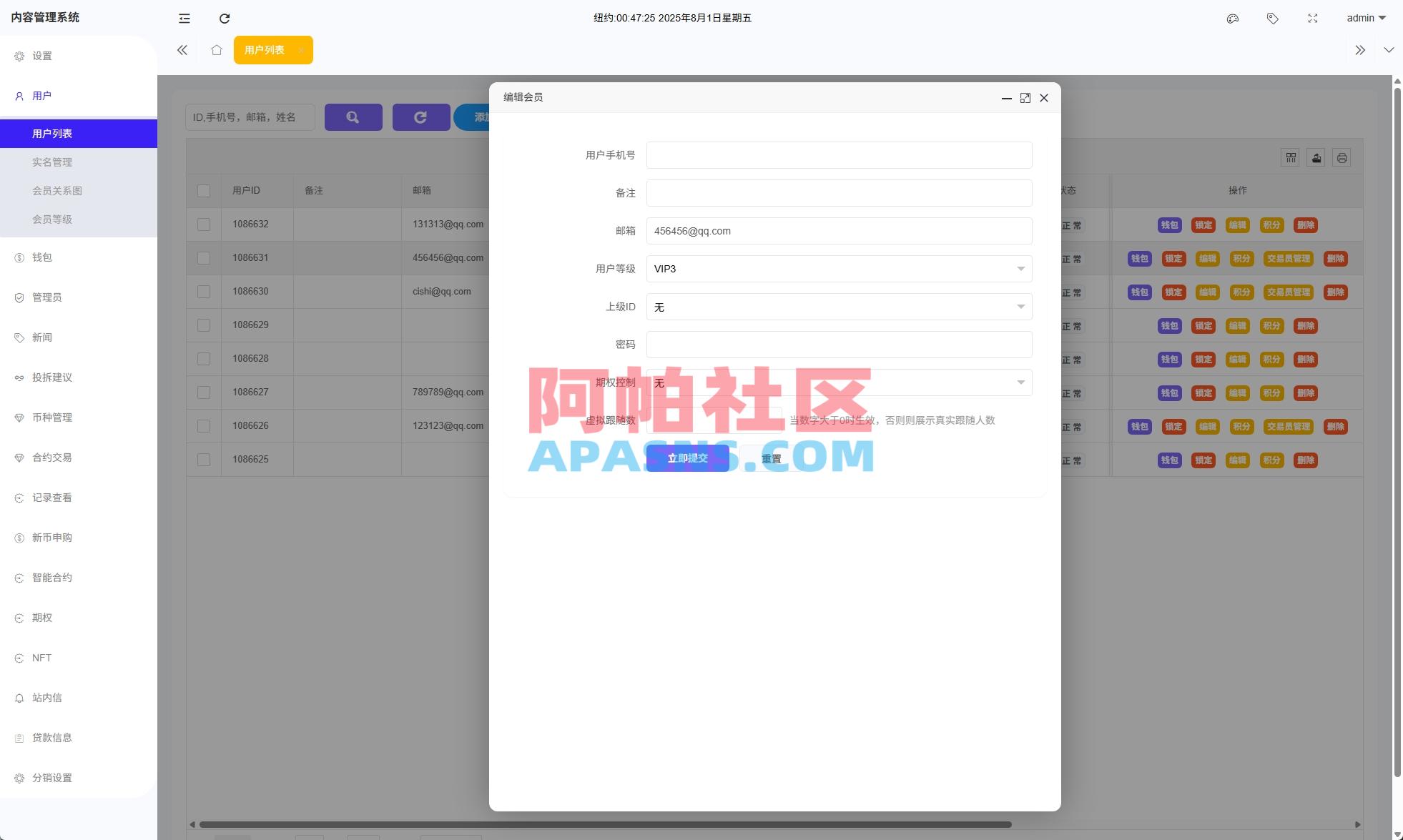Image resolution: width=1403 pixels, height=840 pixels.
Task: Close the 用户列表 tab
Action: (x=301, y=50)
